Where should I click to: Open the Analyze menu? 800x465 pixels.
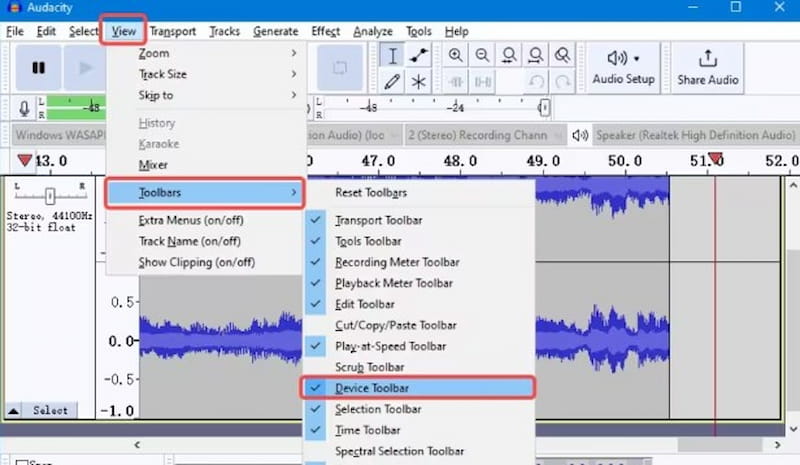coord(373,31)
